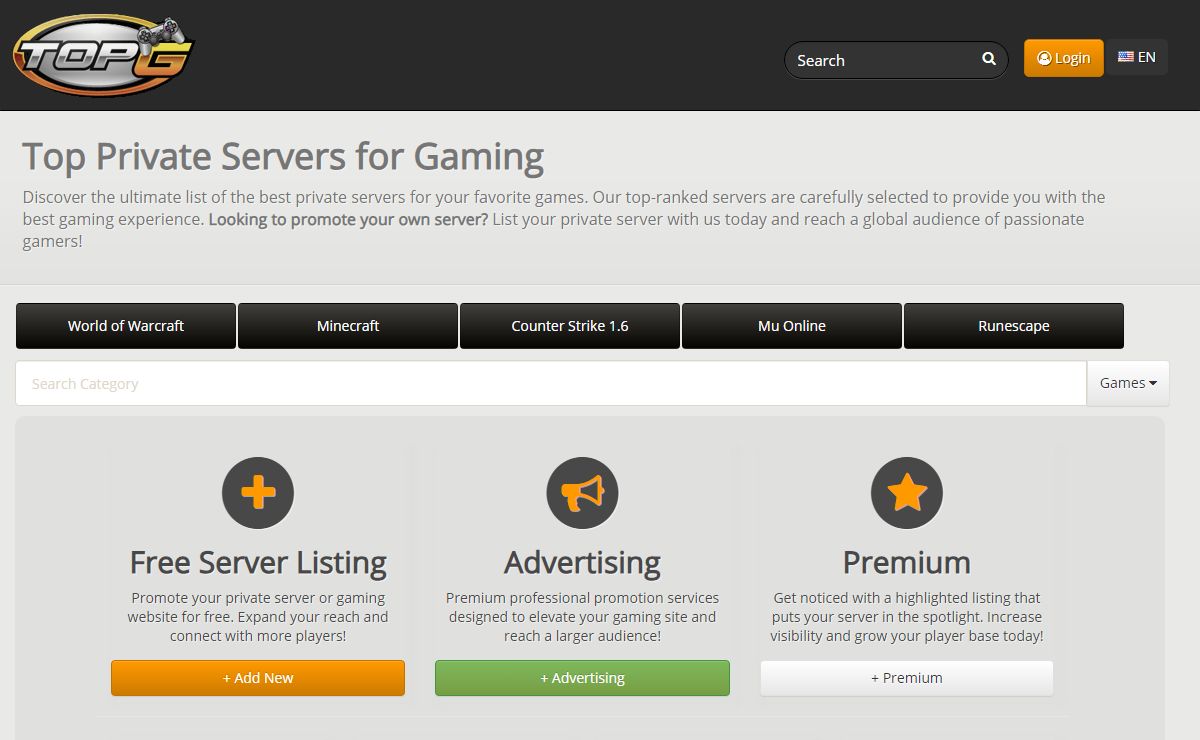Click the white + Premium button

tap(907, 678)
